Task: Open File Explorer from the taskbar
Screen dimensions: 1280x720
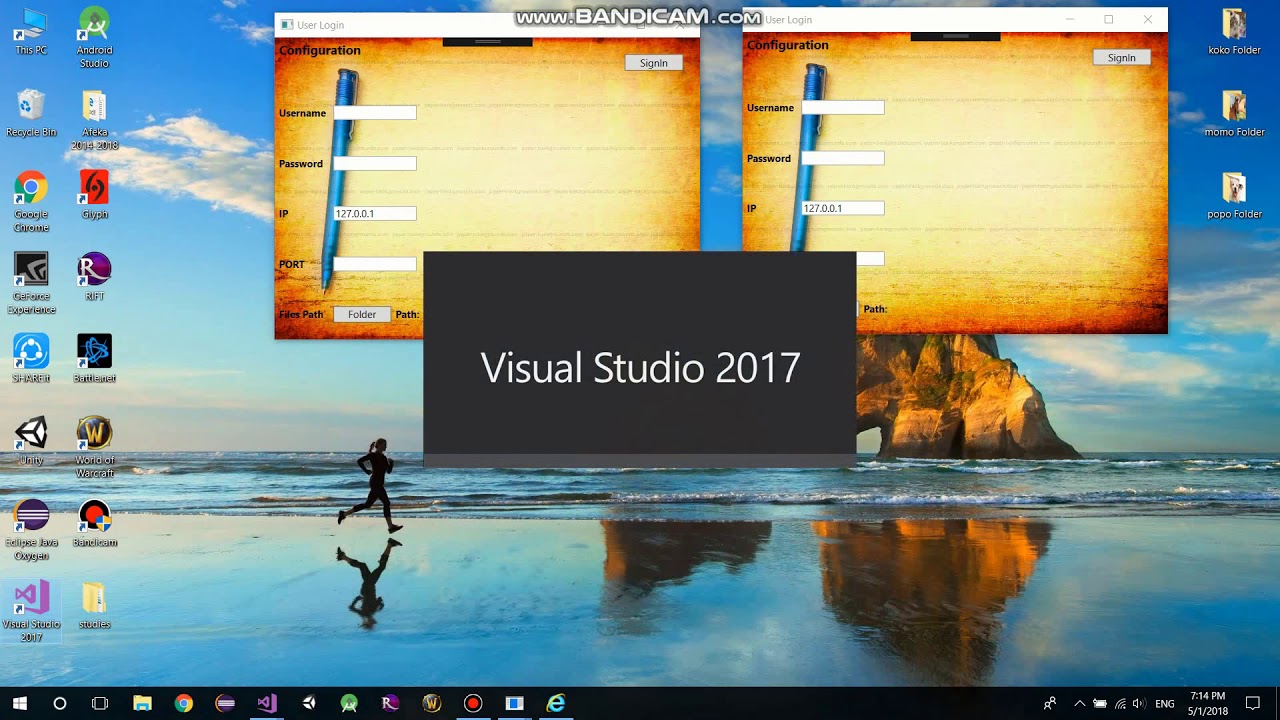Action: (x=142, y=703)
